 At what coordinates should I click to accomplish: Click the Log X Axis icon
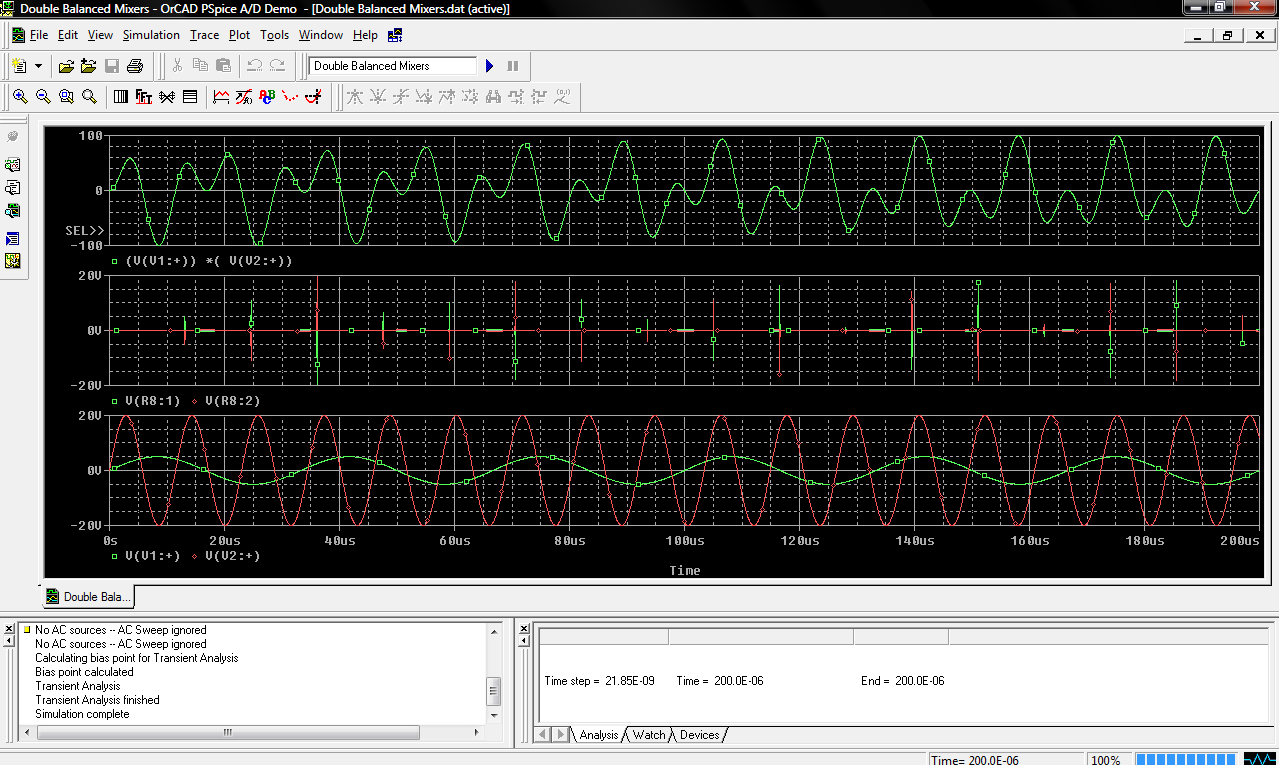[x=120, y=97]
